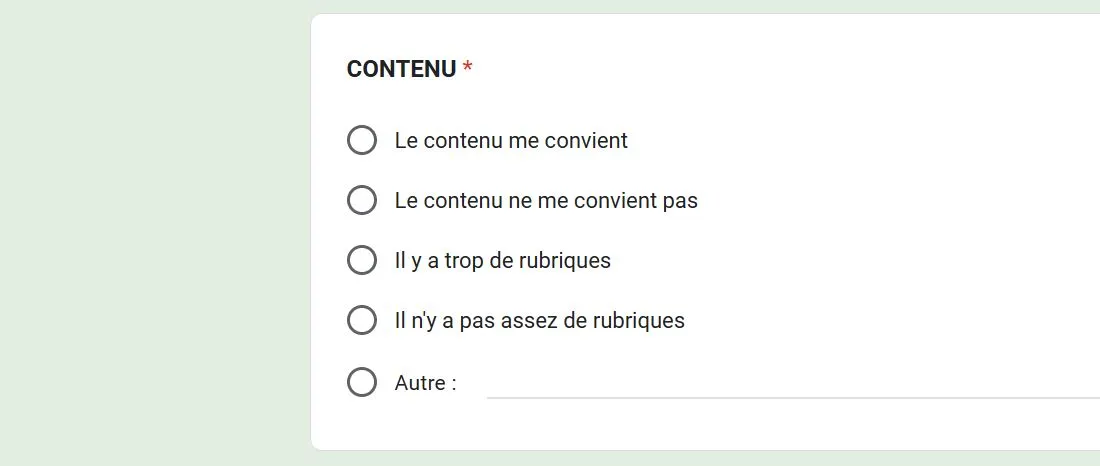Pick the option saying content doesn't suit me

pos(361,201)
